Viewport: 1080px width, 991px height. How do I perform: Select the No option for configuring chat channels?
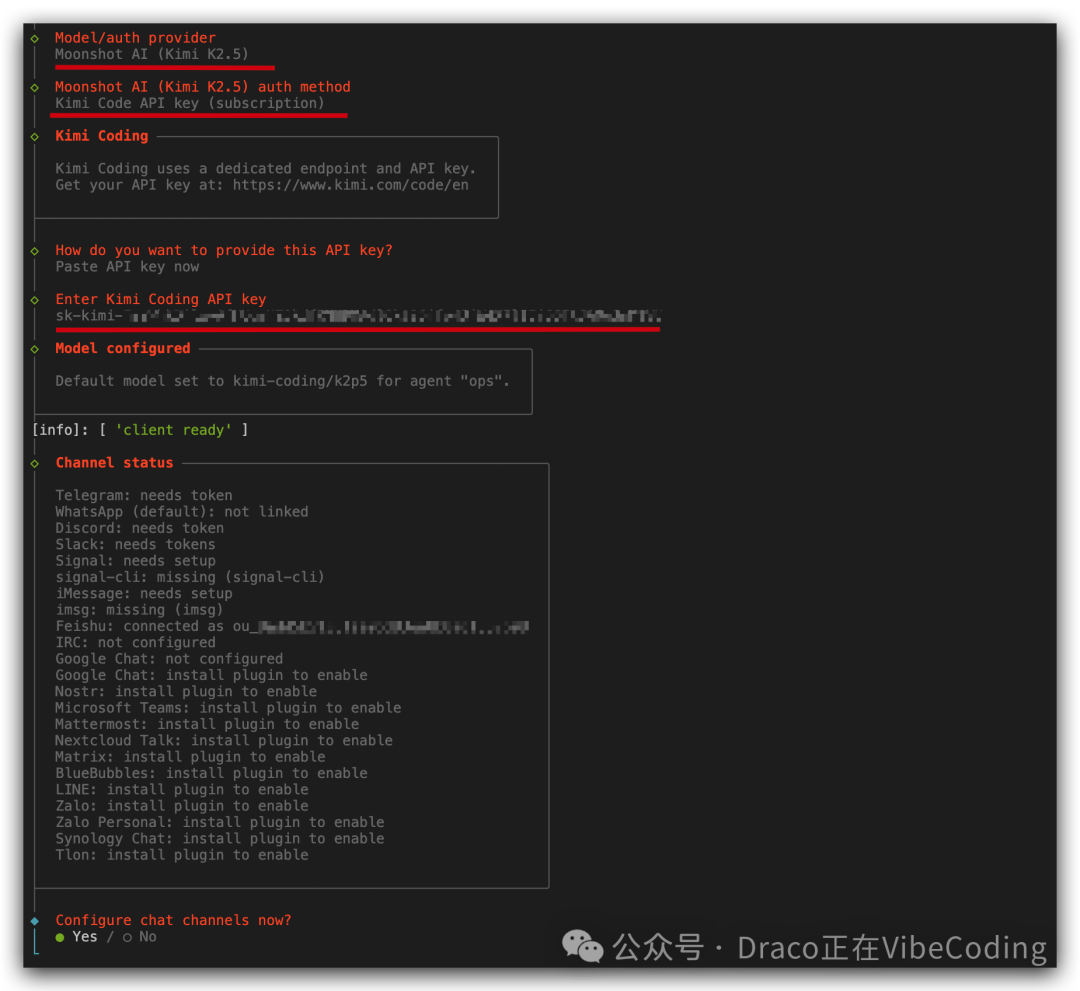tap(148, 936)
